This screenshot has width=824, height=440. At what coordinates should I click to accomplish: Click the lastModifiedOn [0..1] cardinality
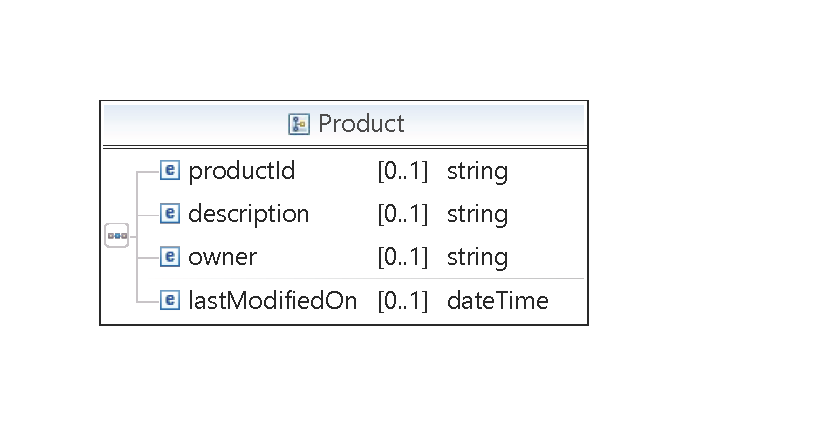tap(403, 301)
